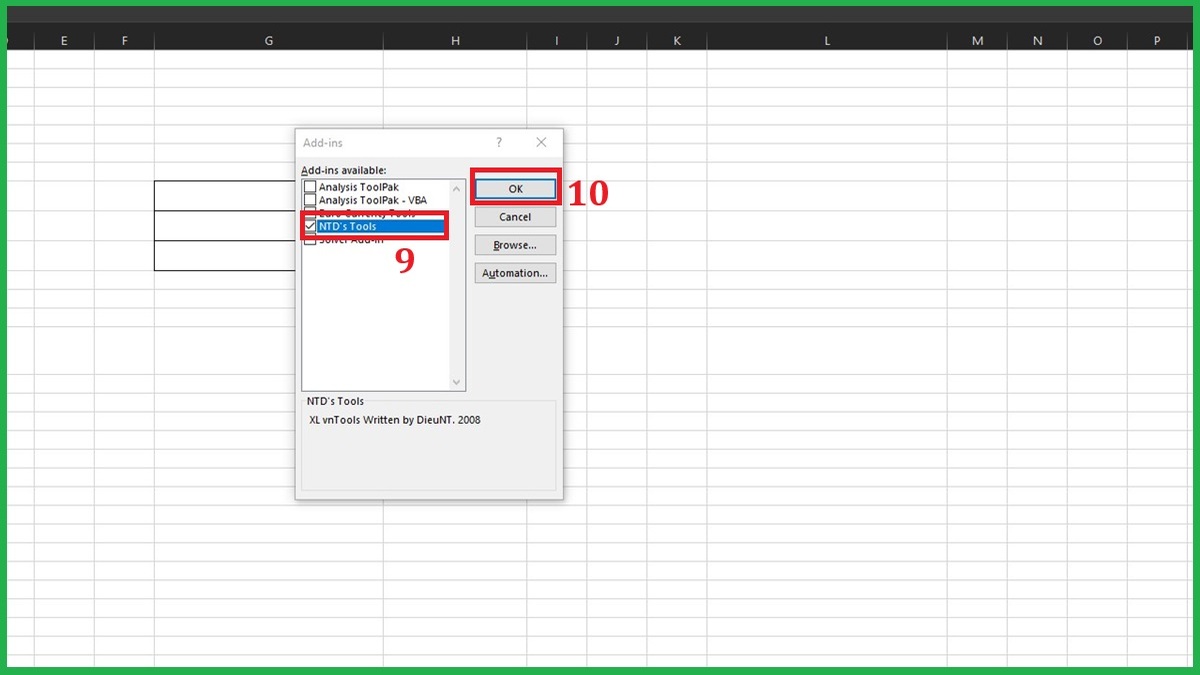Check the Analysis ToolPak - VBA box
The height and width of the screenshot is (675, 1200).
point(311,200)
